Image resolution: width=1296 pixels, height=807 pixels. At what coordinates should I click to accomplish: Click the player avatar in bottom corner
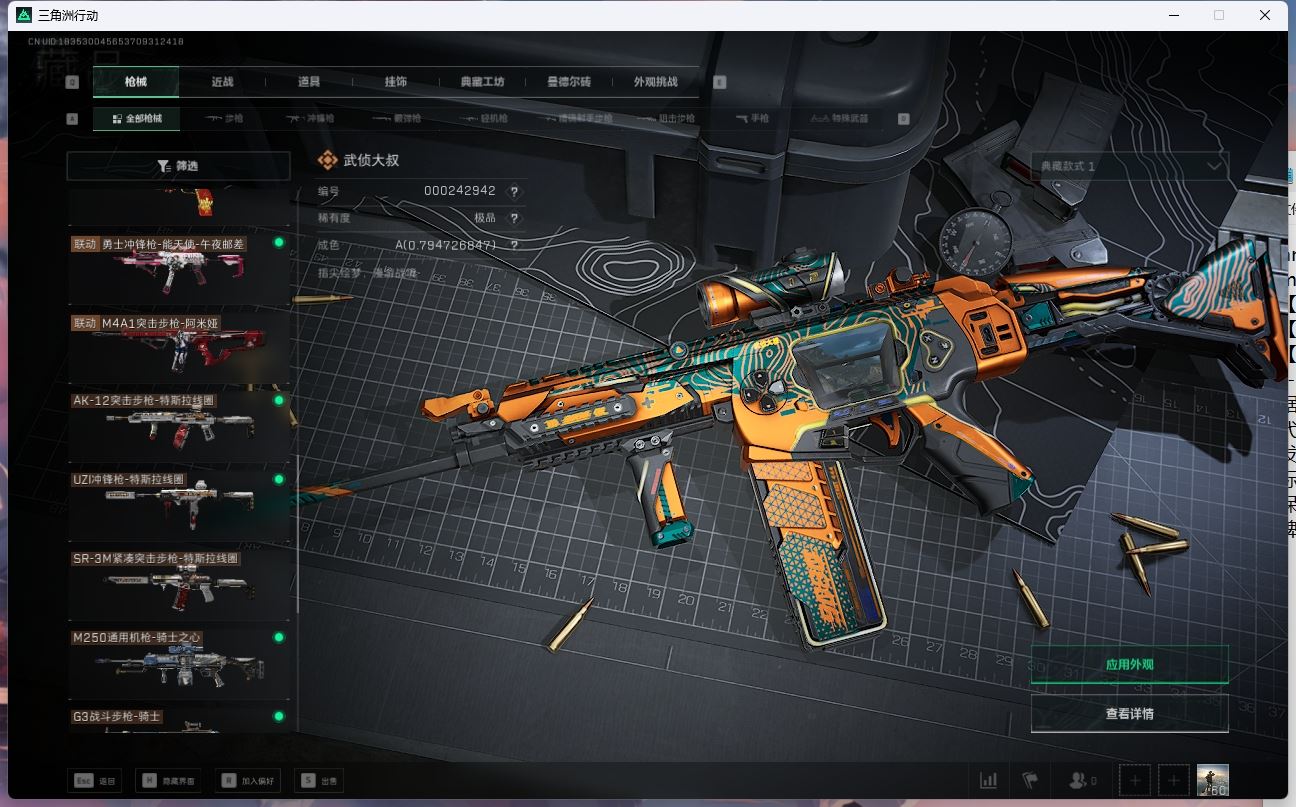pyautogui.click(x=1212, y=780)
